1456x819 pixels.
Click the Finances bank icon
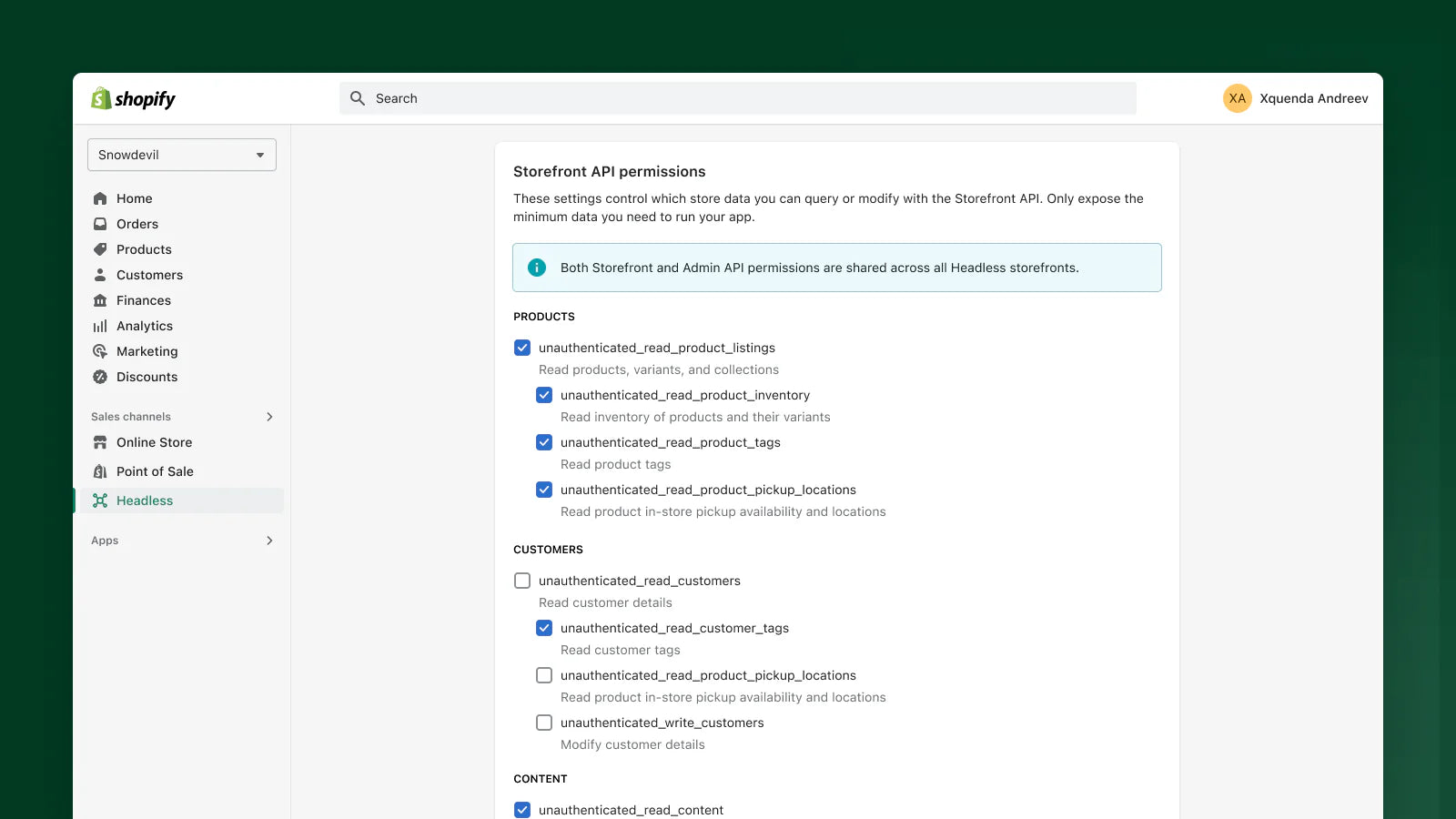100,300
